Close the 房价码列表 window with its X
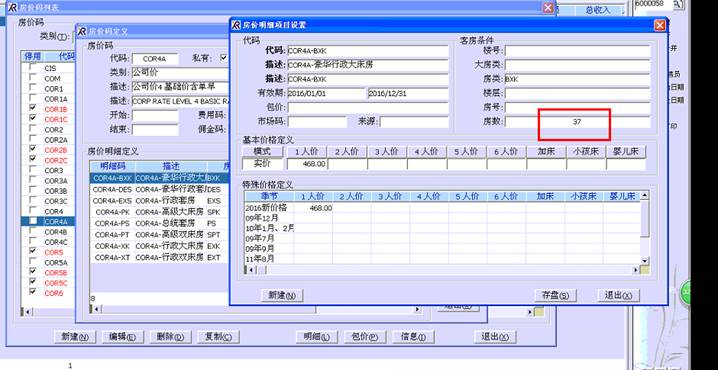This screenshot has height=370, width=718. tap(548, 8)
